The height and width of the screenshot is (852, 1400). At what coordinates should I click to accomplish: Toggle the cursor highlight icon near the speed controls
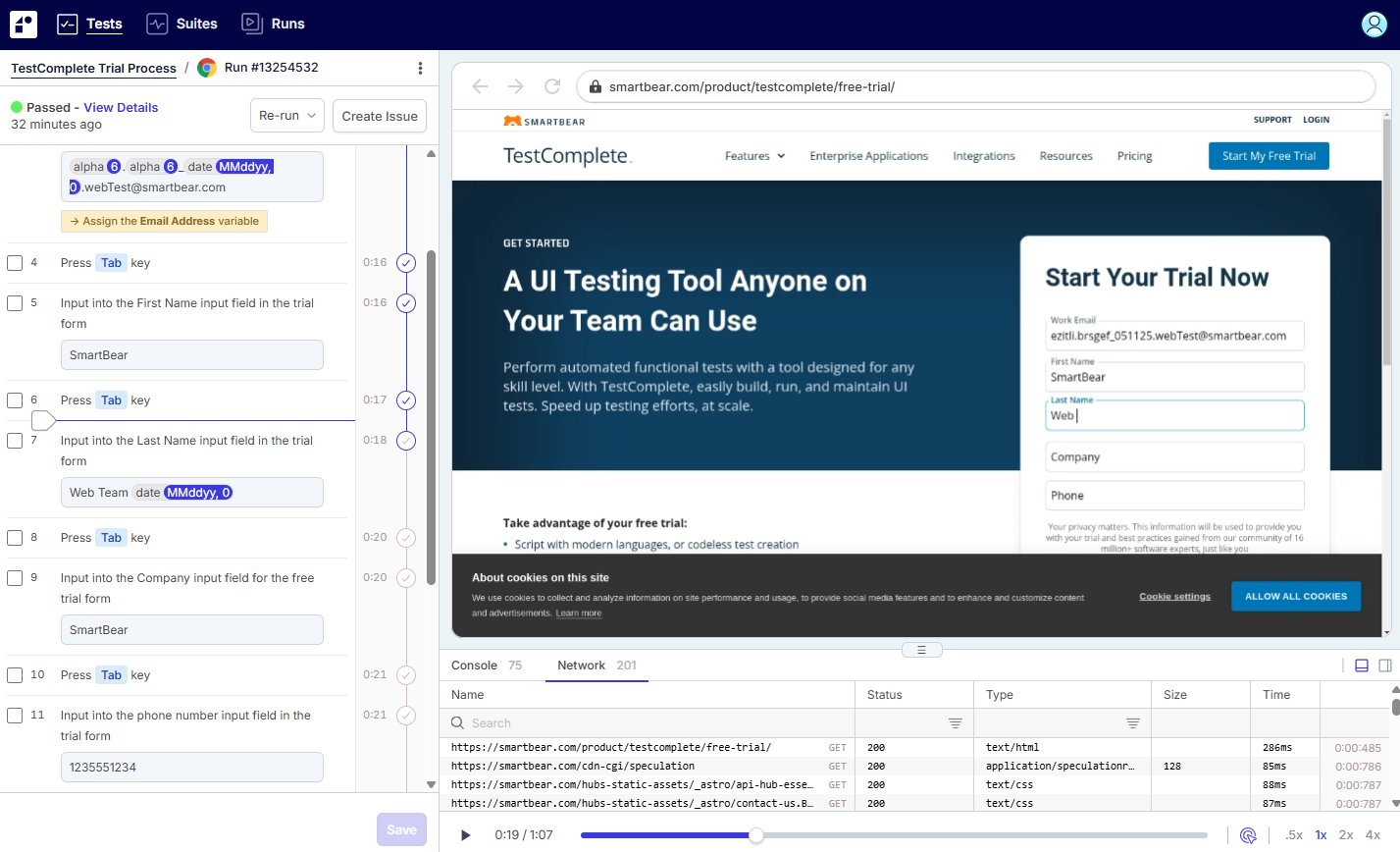(1248, 835)
